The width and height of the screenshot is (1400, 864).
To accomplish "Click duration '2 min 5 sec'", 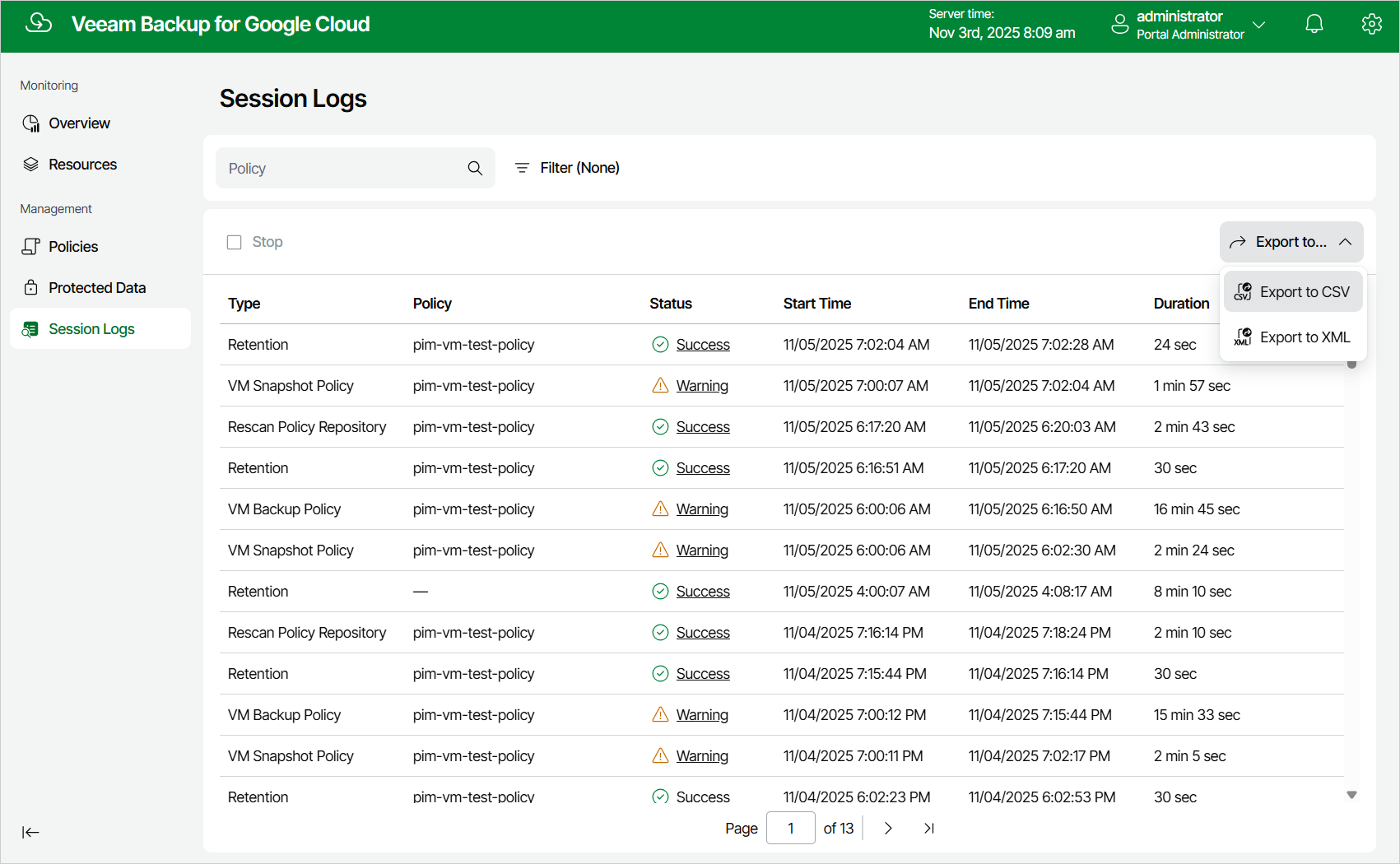I will pos(1190,756).
